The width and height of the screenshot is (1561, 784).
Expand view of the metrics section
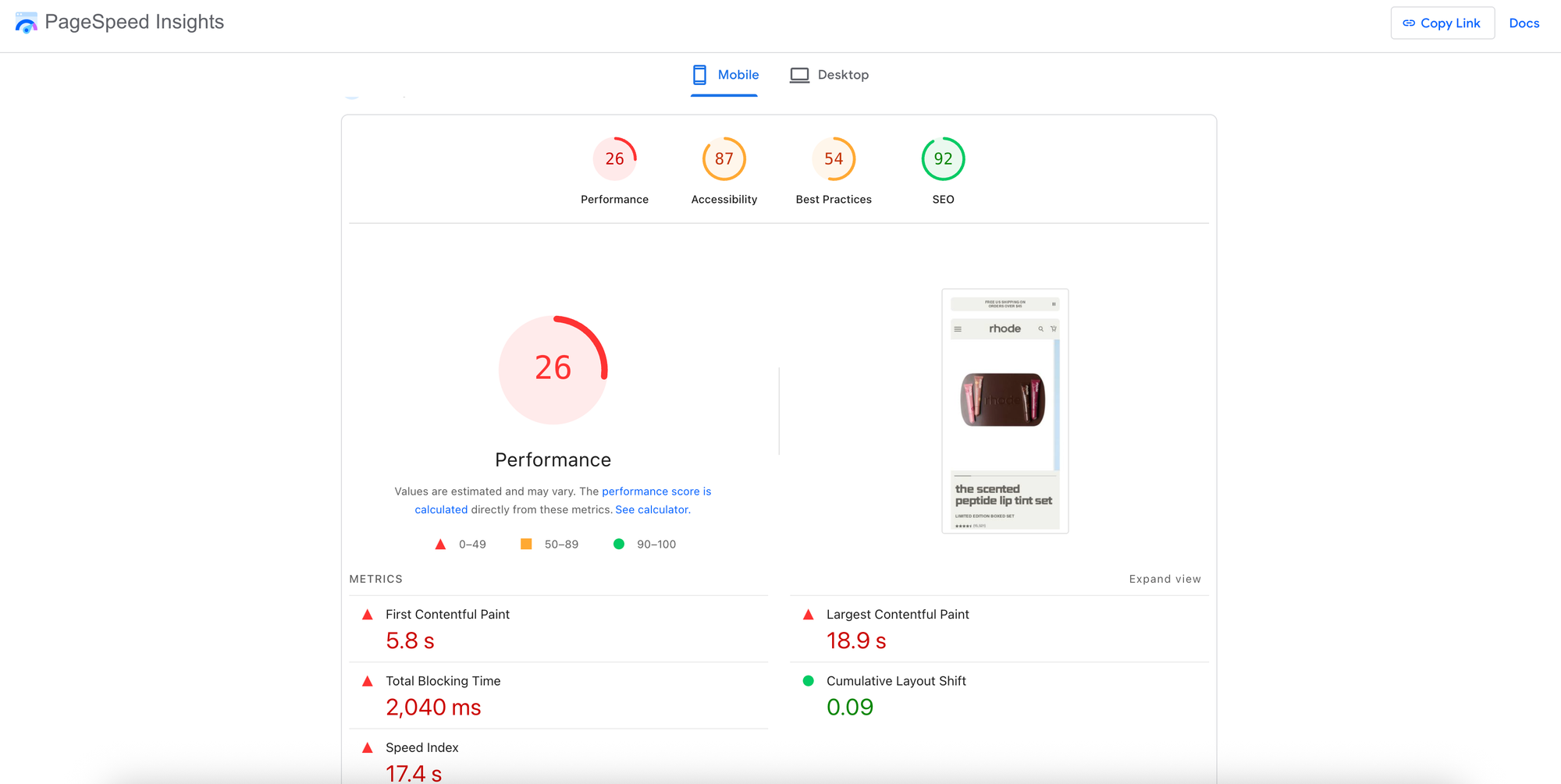pyautogui.click(x=1165, y=579)
